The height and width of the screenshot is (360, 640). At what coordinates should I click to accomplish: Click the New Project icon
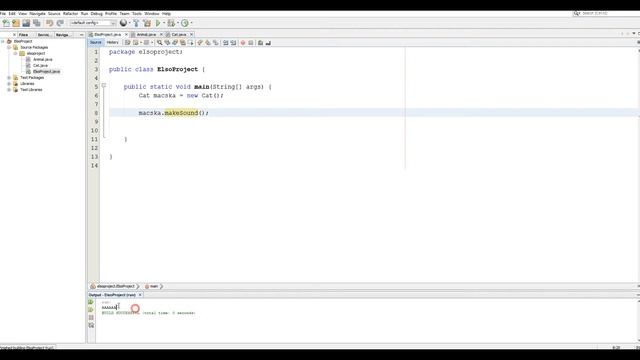[16, 23]
